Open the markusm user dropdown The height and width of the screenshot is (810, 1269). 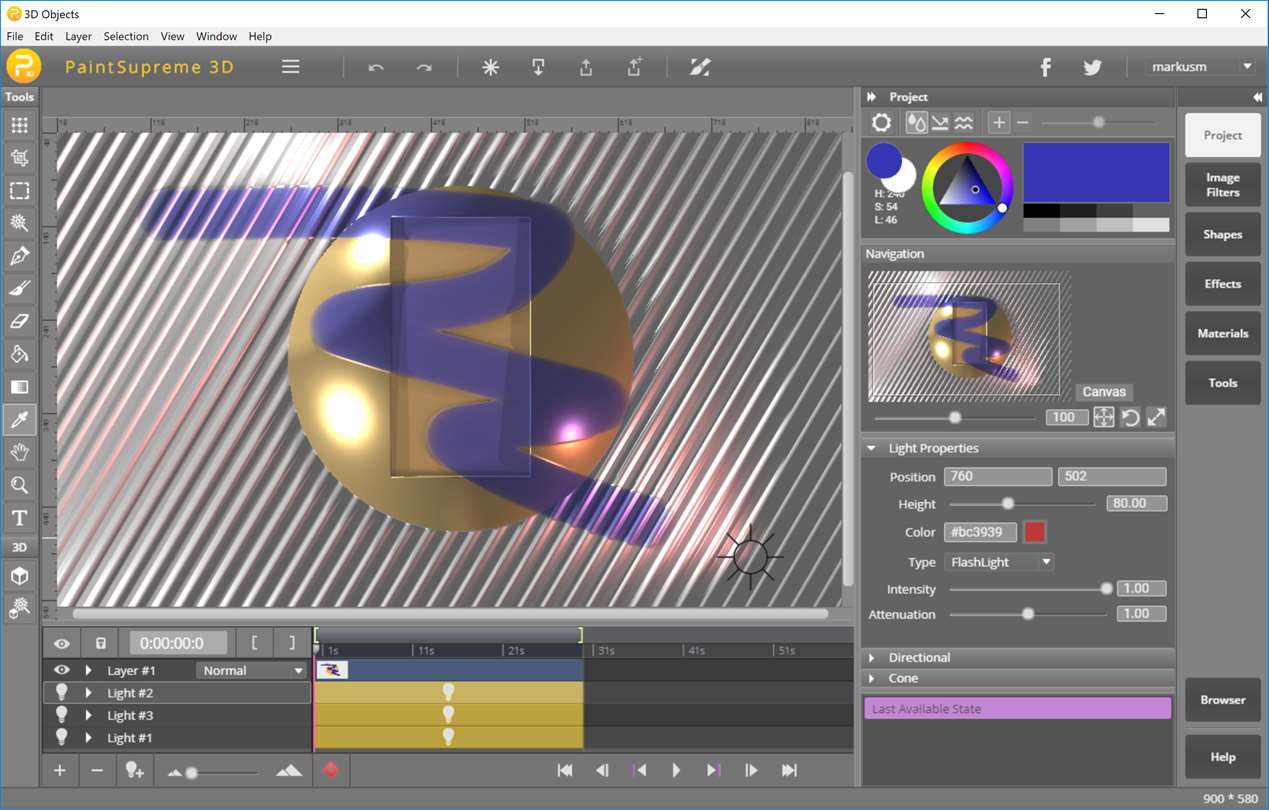[x=1201, y=67]
